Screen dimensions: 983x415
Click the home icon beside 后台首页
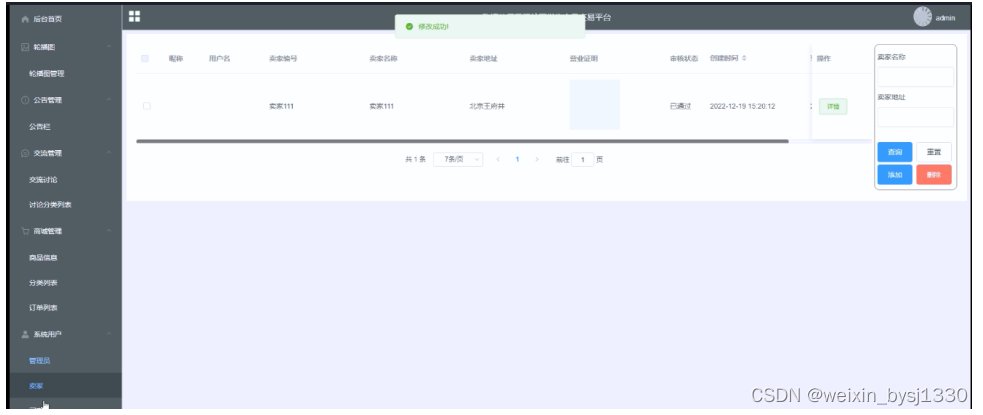click(26, 19)
